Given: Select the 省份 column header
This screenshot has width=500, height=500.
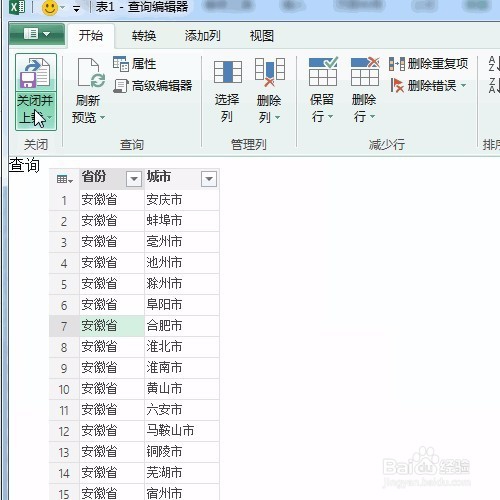Looking at the screenshot, I should [x=111, y=179].
